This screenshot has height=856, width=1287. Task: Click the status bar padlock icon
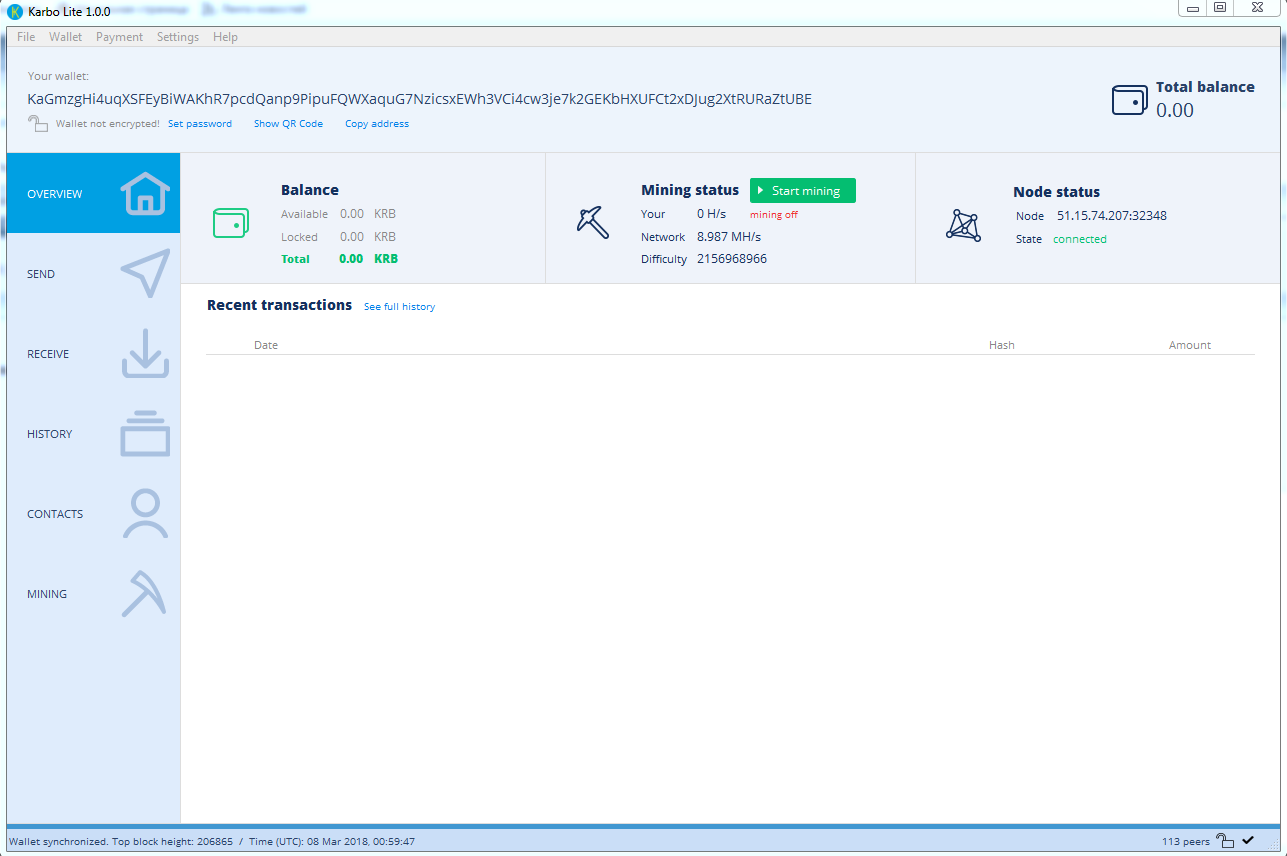1225,841
